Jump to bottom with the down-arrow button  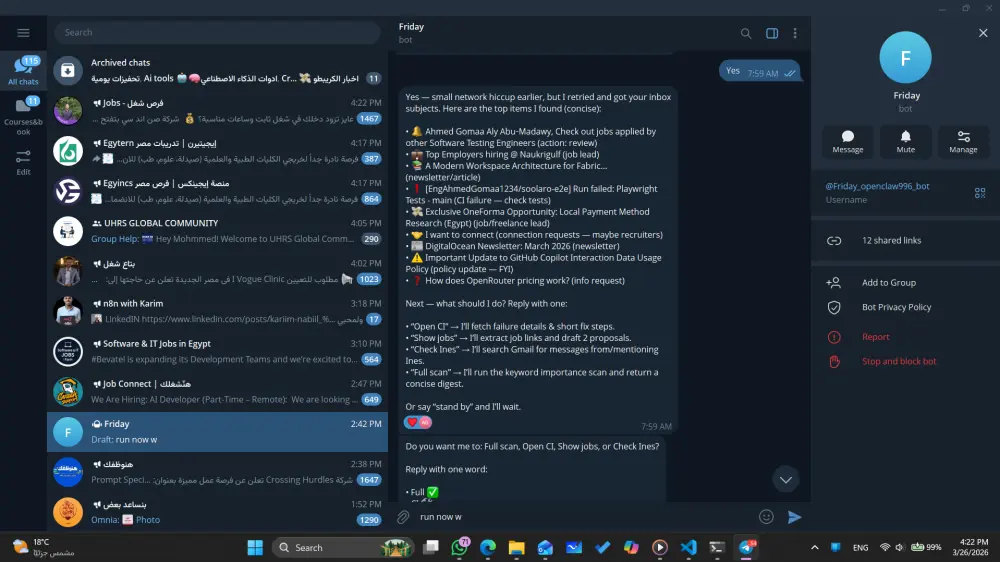[x=786, y=480]
